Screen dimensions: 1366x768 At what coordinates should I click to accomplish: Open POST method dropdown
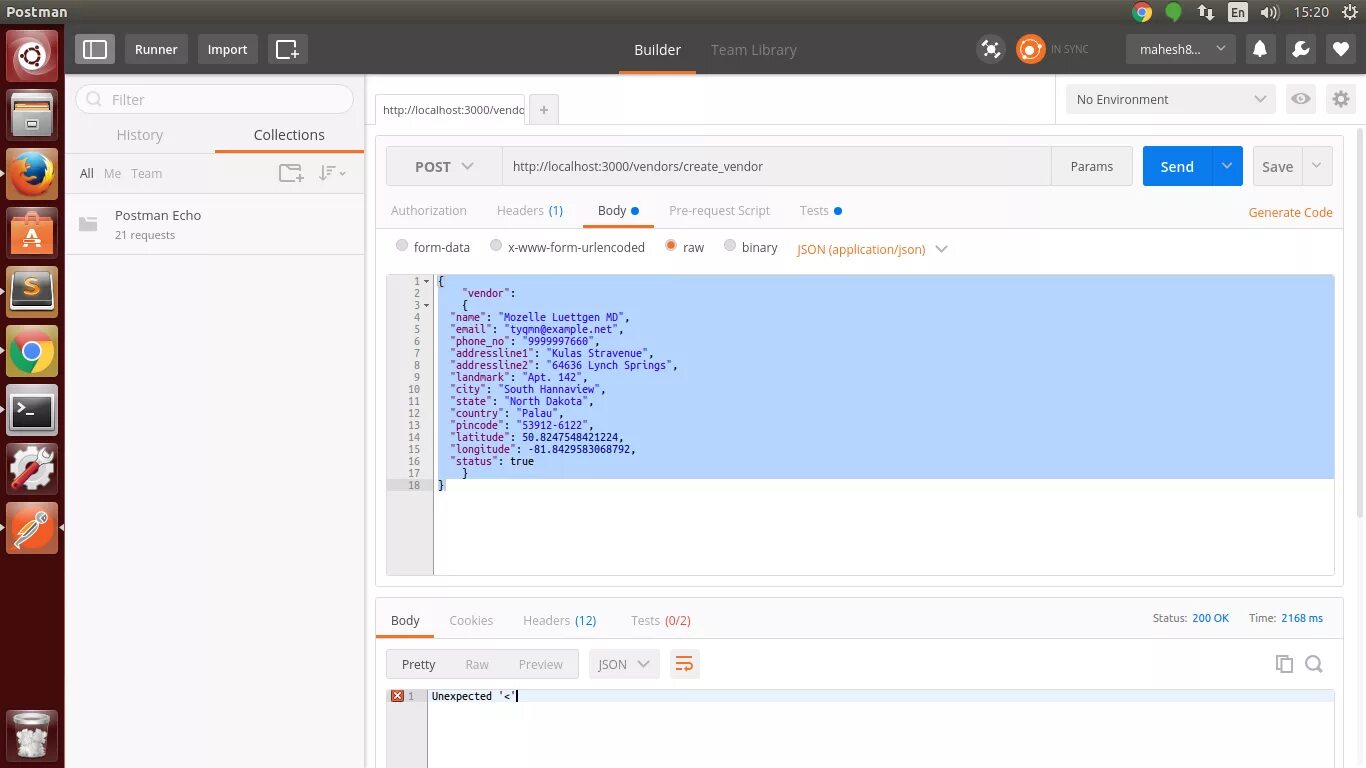pyautogui.click(x=444, y=167)
